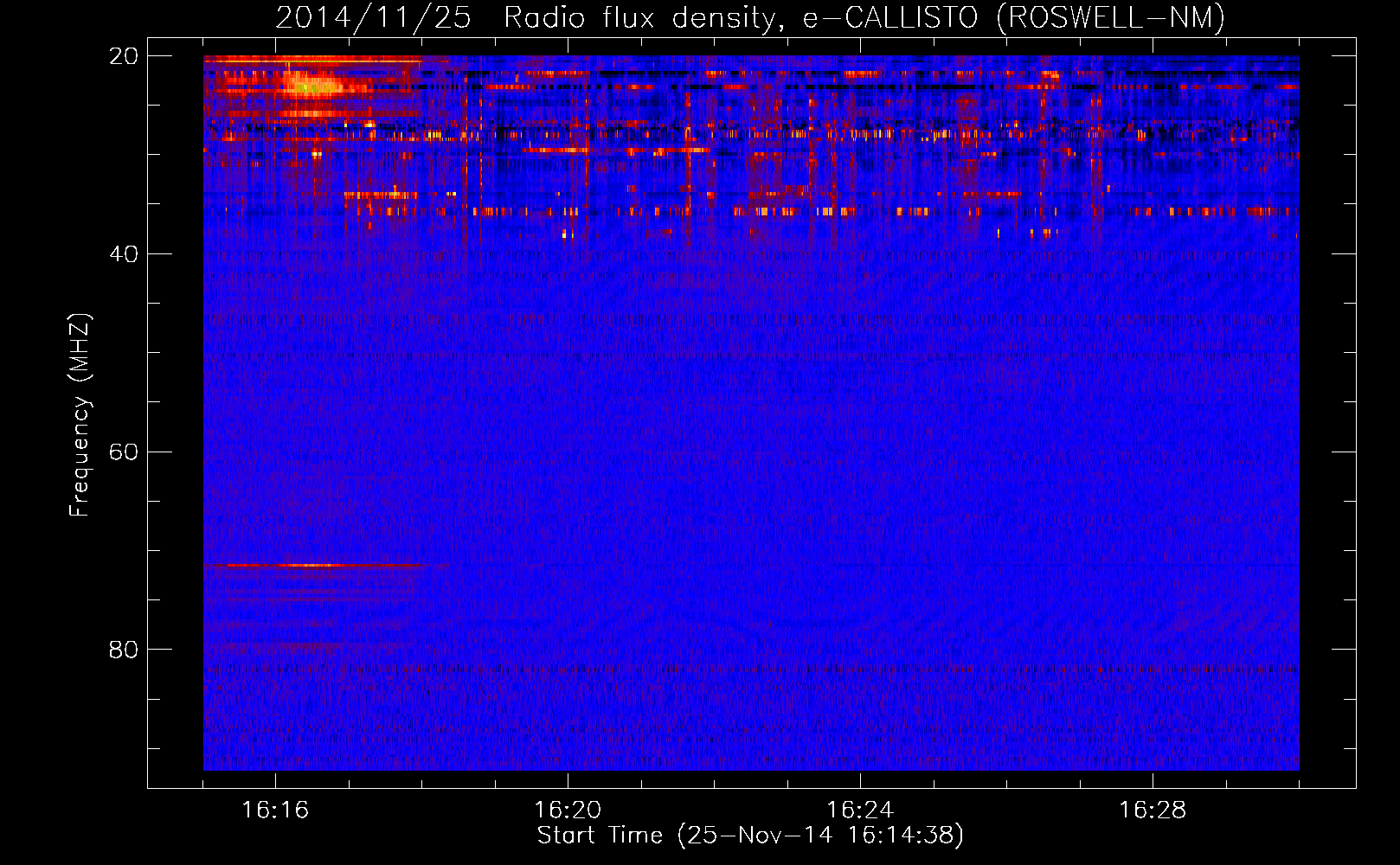Click the 16:16 time tick label
The image size is (1400, 865).
(275, 811)
